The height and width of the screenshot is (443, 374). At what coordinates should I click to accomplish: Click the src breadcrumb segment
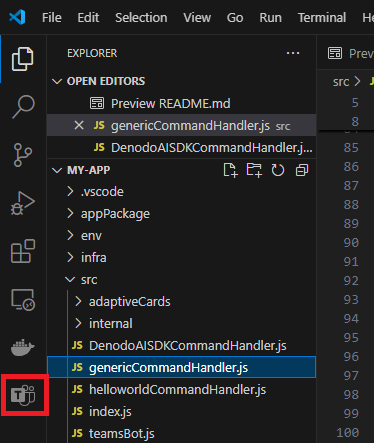pos(341,82)
